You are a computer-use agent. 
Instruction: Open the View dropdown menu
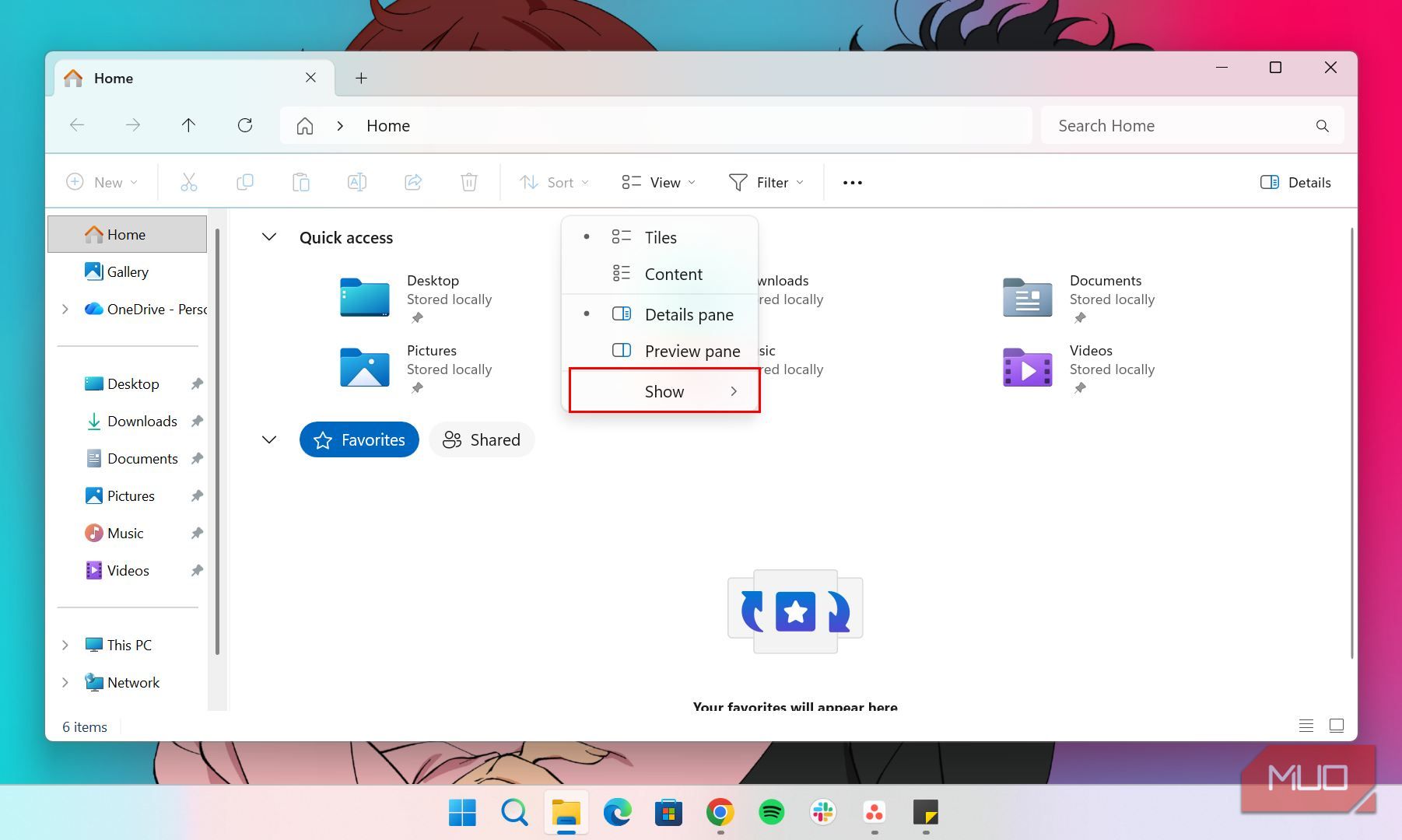coord(658,182)
